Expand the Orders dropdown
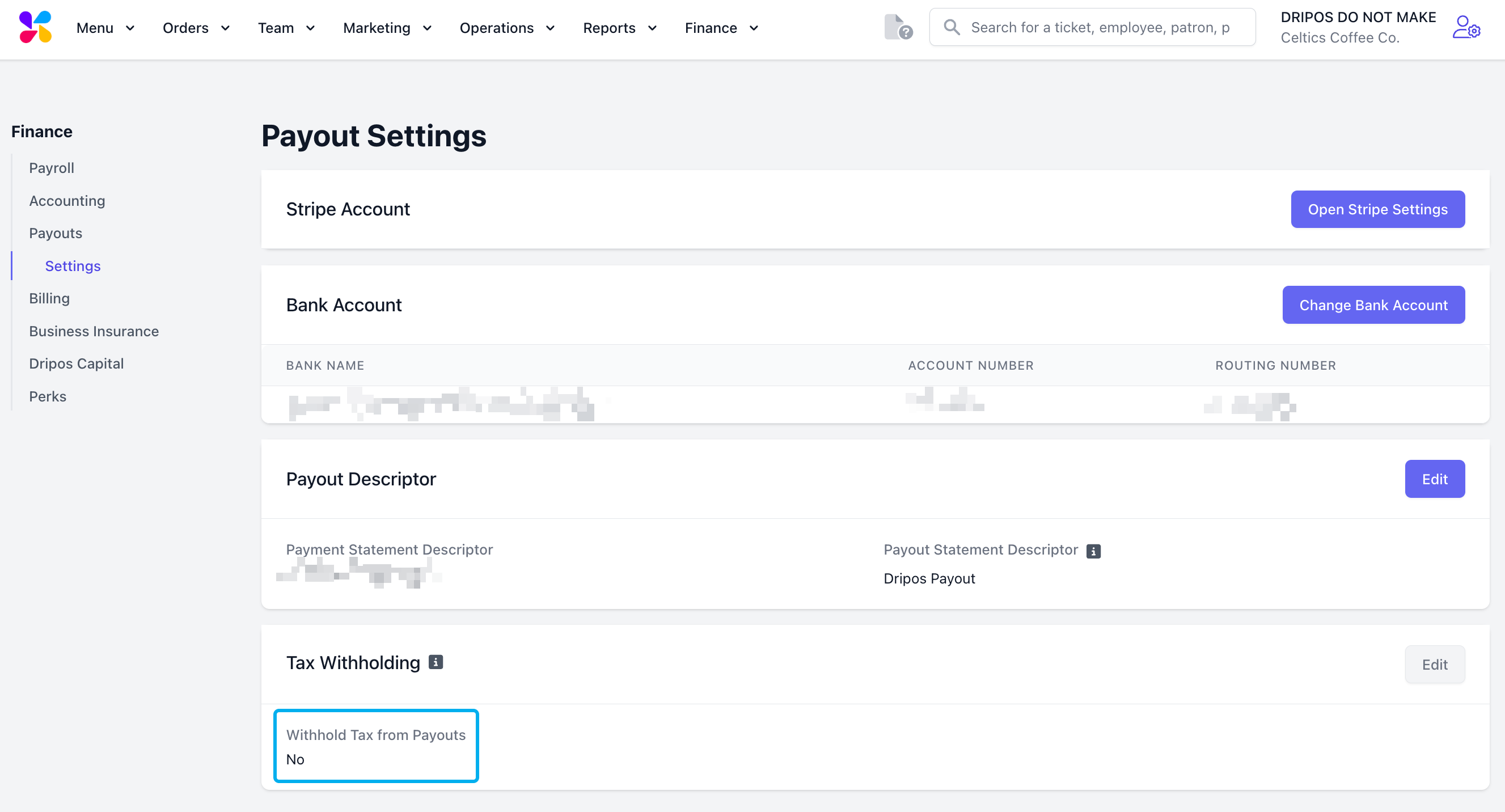The width and height of the screenshot is (1505, 812). [x=196, y=28]
